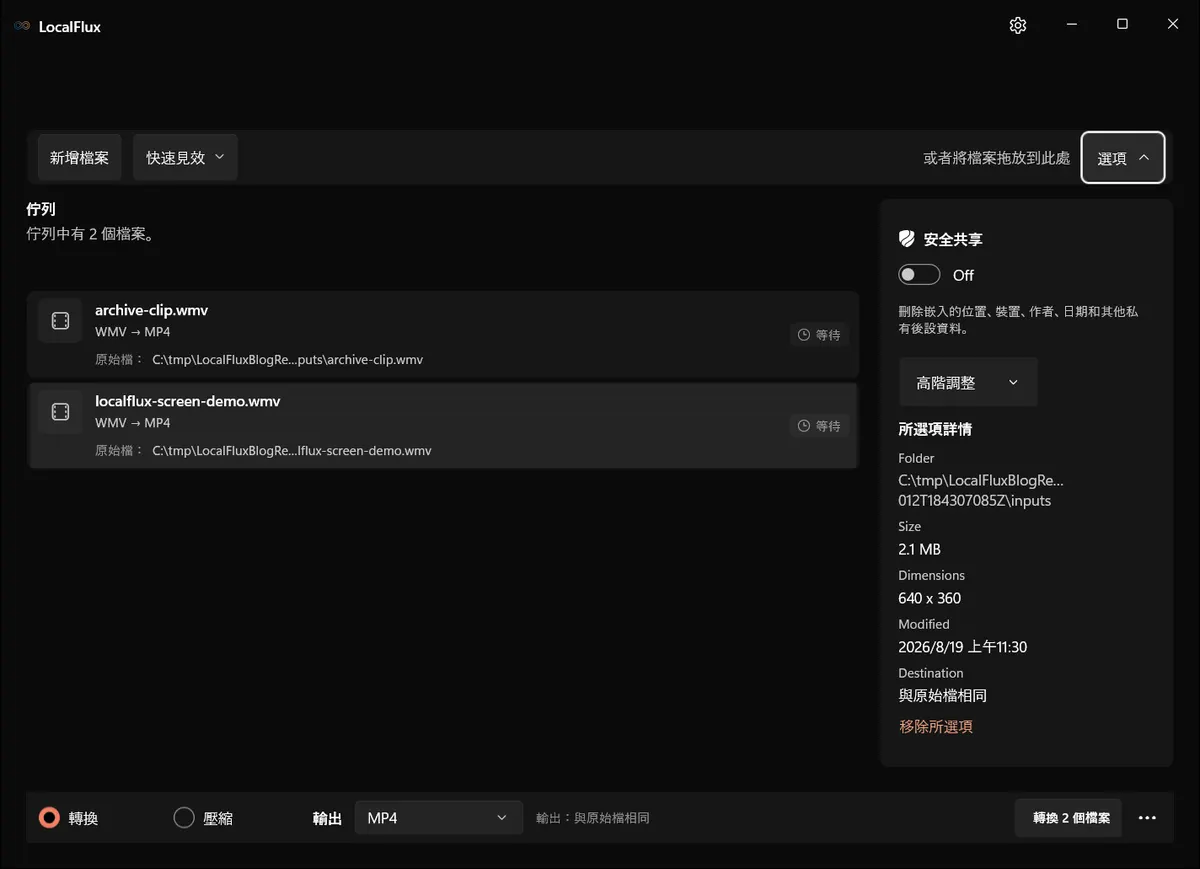This screenshot has width=1200, height=869.
Task: Select the 轉換 radio button
Action: pyautogui.click(x=49, y=818)
